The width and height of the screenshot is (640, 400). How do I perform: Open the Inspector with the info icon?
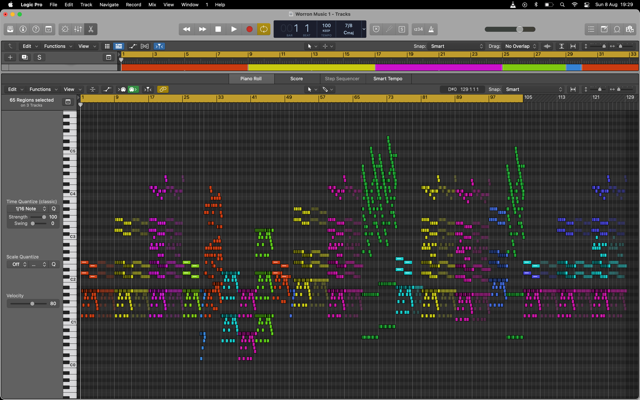tap(23, 29)
